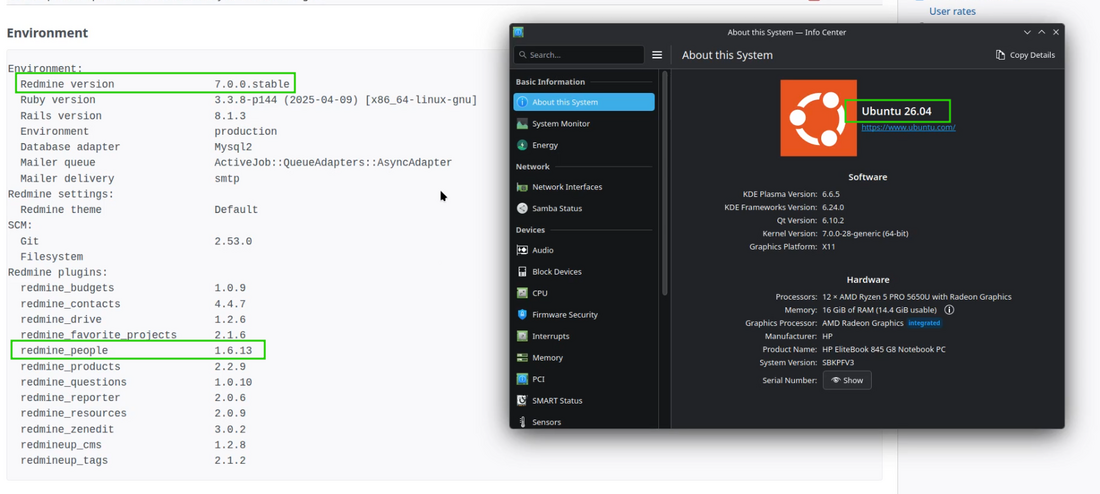Screen dimensions: 1100x494
Task: Open the www.ubuntu.com link
Action: [908, 128]
